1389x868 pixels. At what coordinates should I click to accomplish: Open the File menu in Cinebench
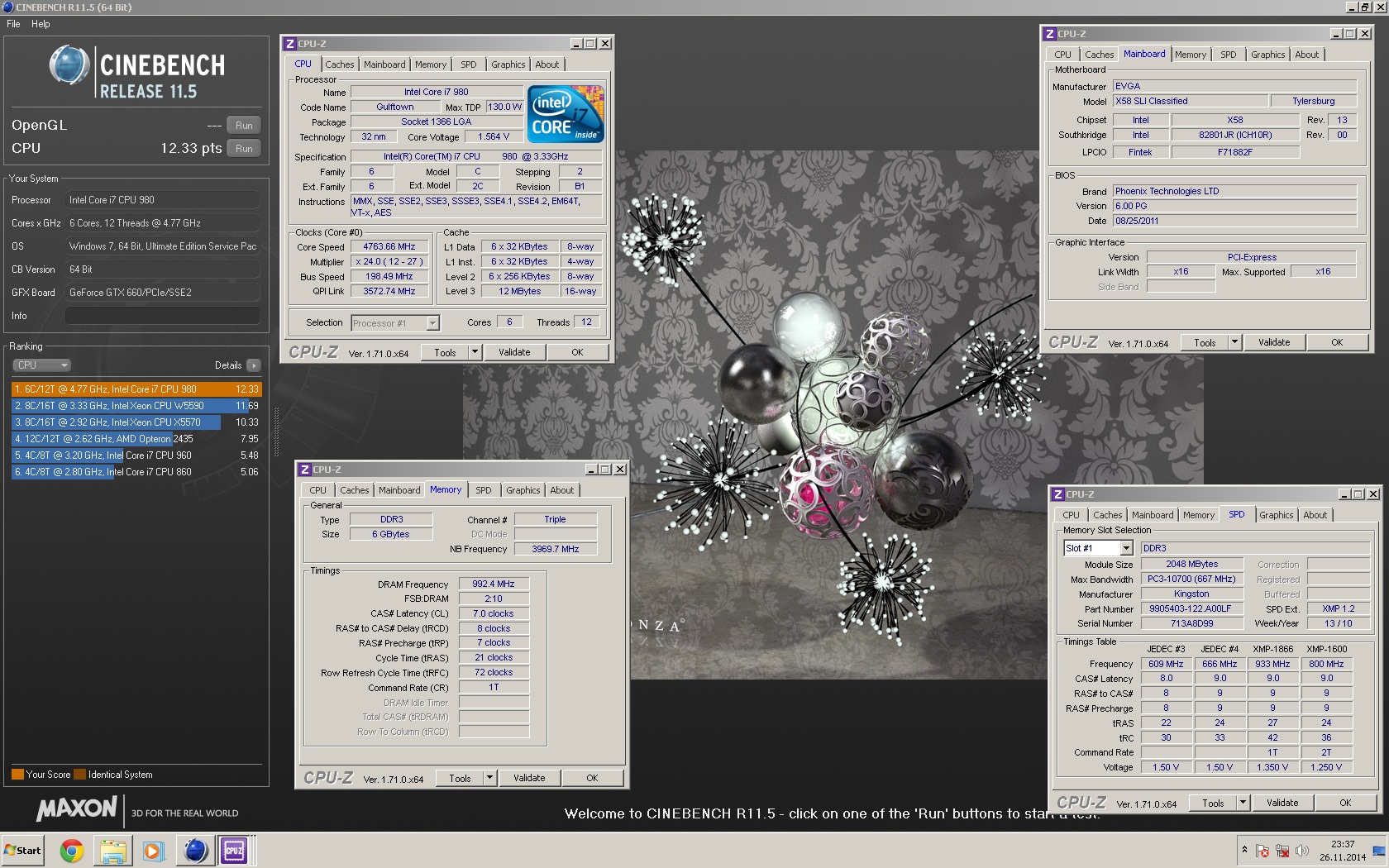click(13, 24)
